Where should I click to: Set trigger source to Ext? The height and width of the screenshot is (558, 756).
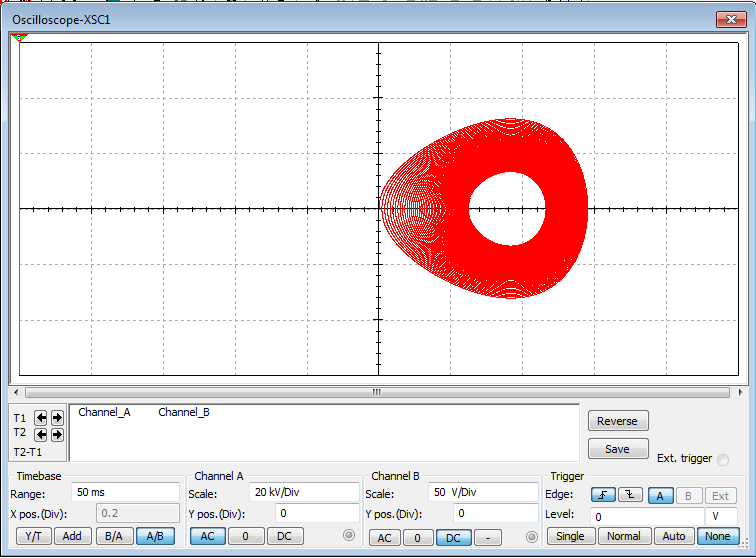click(x=721, y=496)
